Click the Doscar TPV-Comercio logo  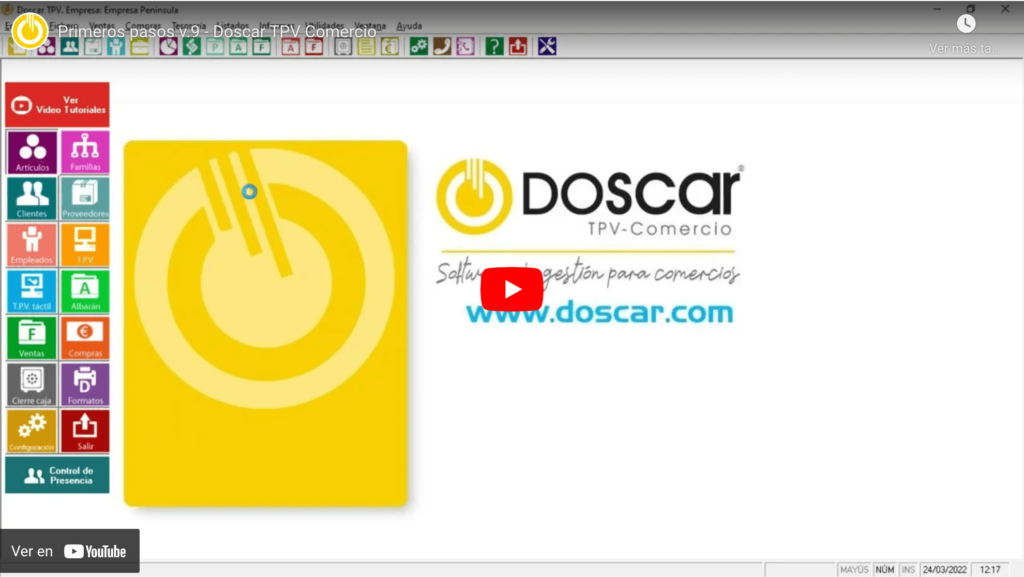click(x=590, y=197)
